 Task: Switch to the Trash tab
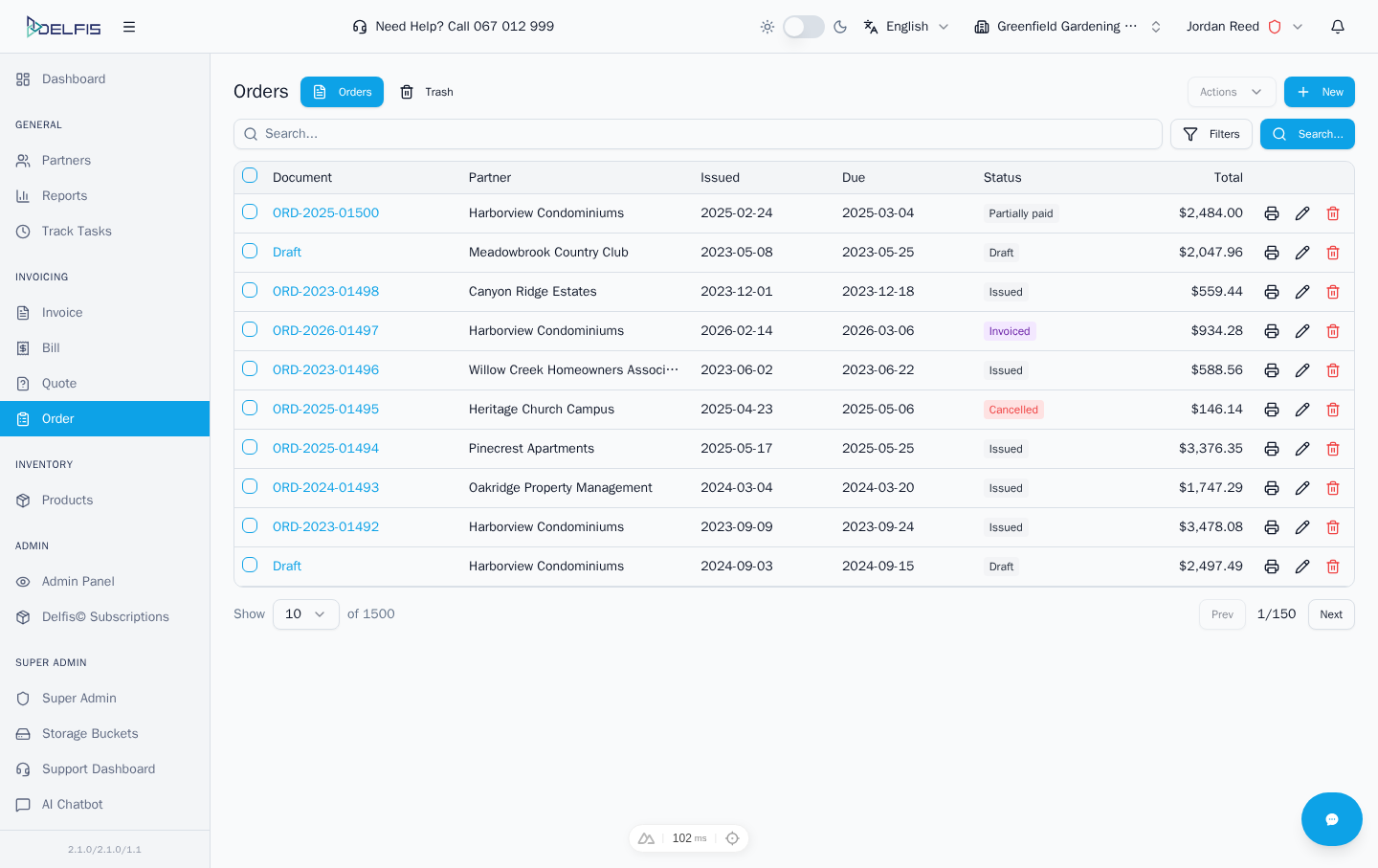tap(428, 91)
